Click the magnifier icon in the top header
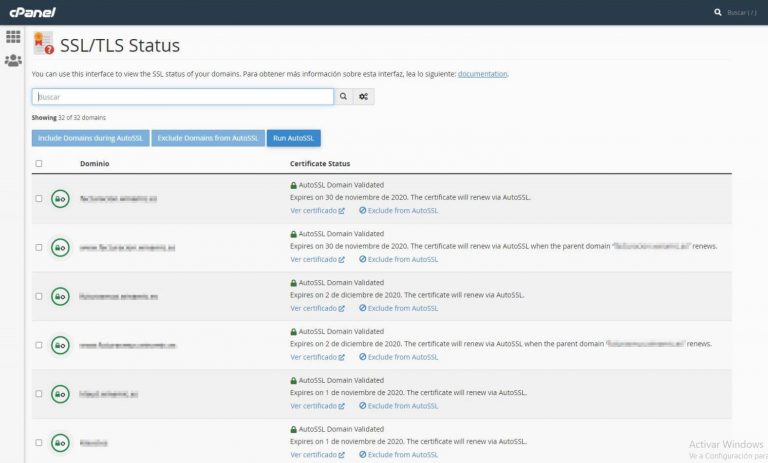Viewport: 768px width, 463px height. pyautogui.click(x=718, y=12)
